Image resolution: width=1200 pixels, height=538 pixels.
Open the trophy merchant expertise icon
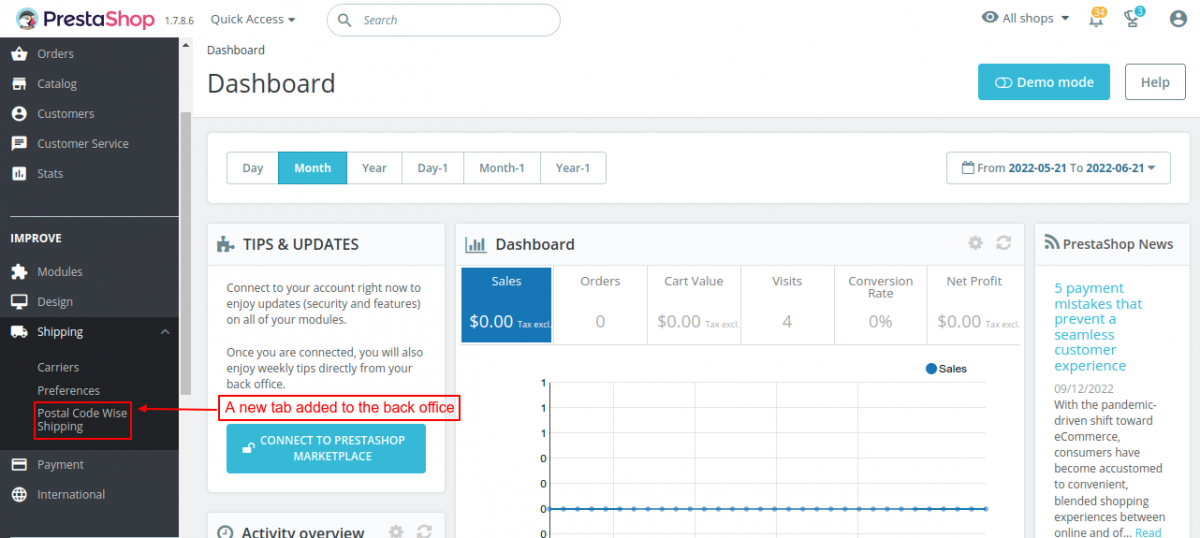(1132, 19)
